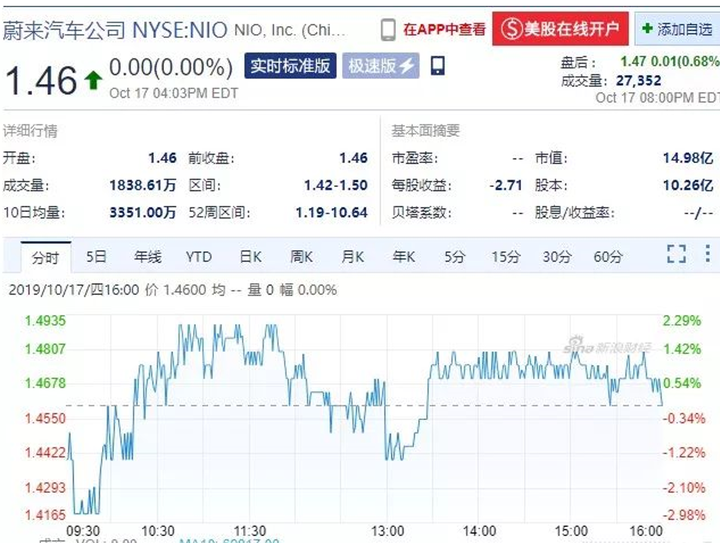The image size is (720, 543).
Task: Click the current price 1.46
Action: click(x=41, y=81)
